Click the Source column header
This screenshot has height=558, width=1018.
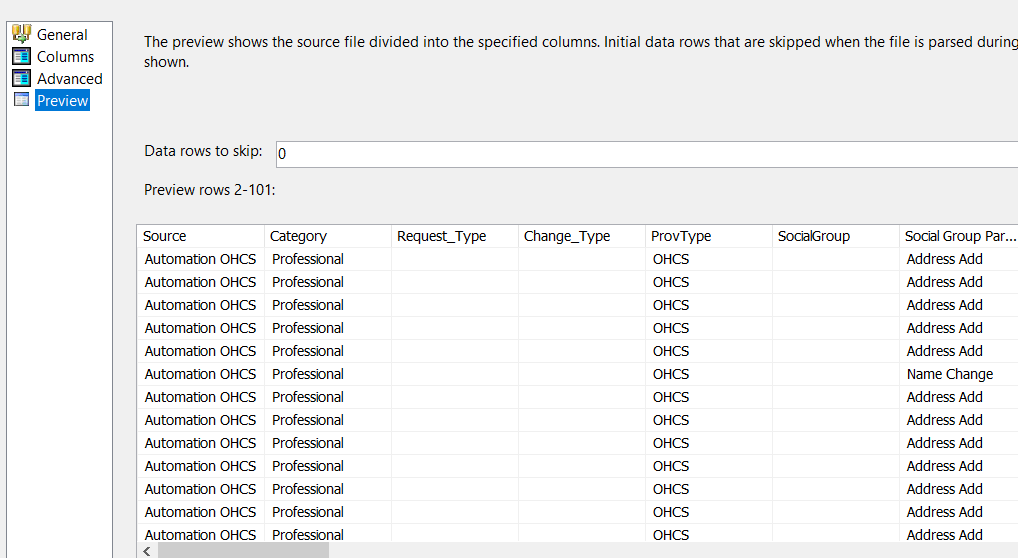(x=200, y=236)
